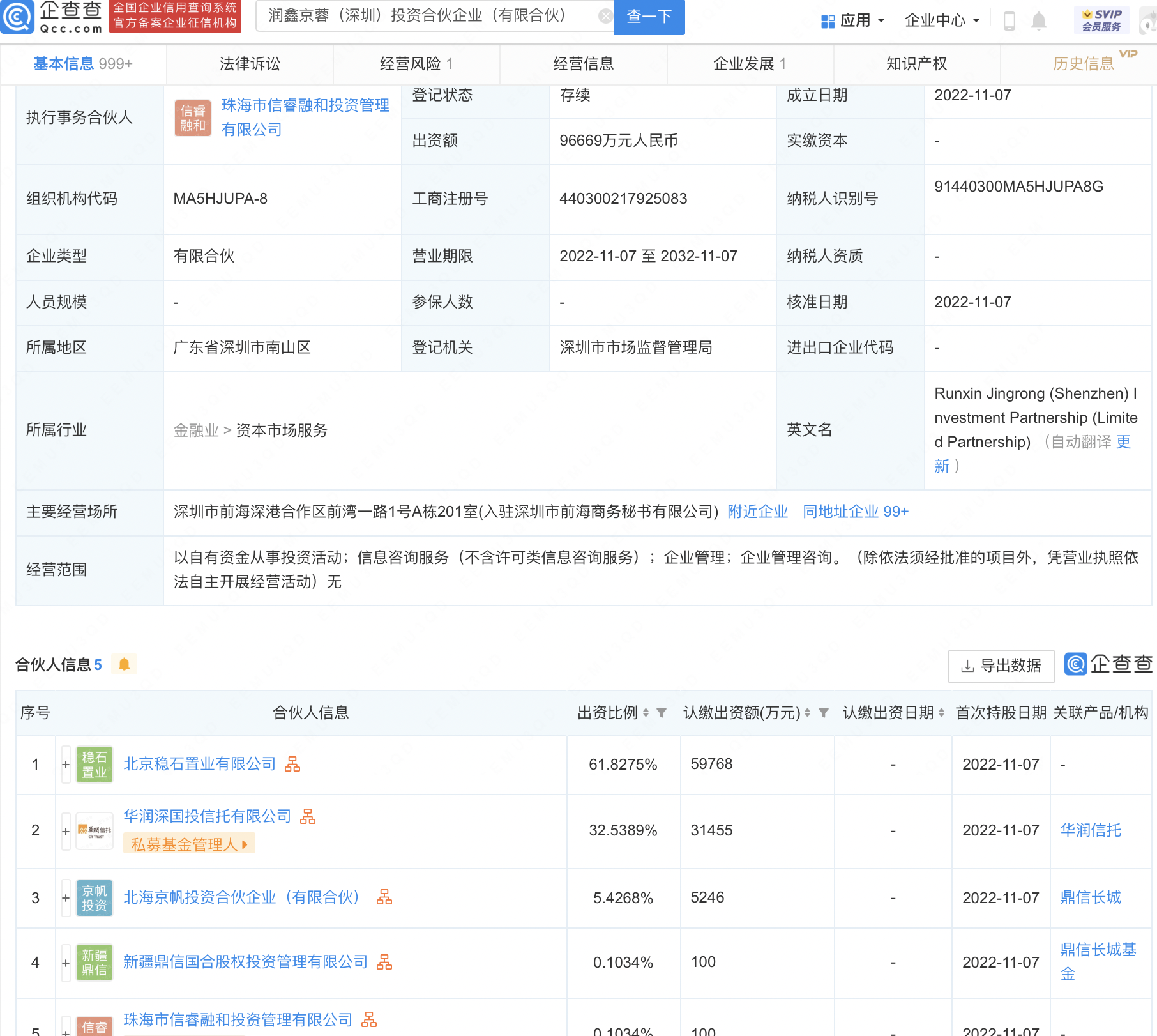Click the 京帆投资 company logo
The image size is (1157, 1036).
tap(95, 898)
